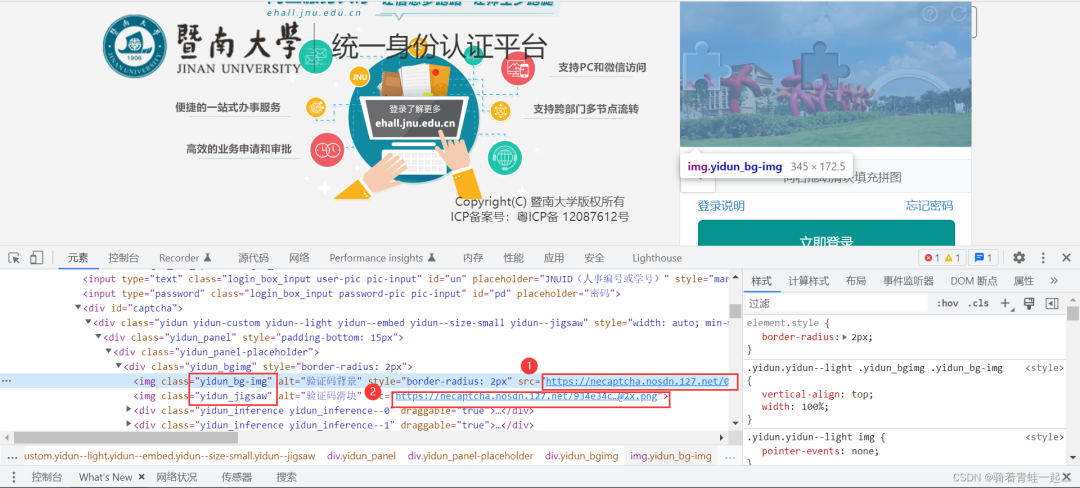This screenshot has width=1080, height=488.
Task: Switch to the 控制台 tab
Action: pyautogui.click(x=123, y=258)
